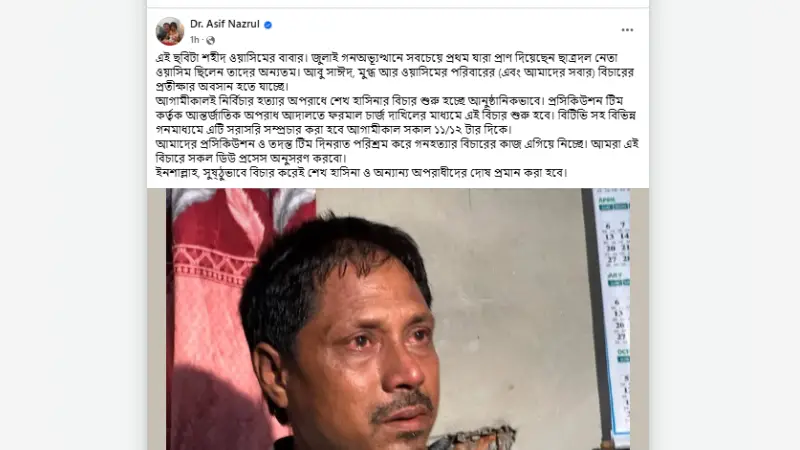Open the post via 1h timestamp
Image resolution: width=800 pixels, height=450 pixels.
(x=194, y=40)
